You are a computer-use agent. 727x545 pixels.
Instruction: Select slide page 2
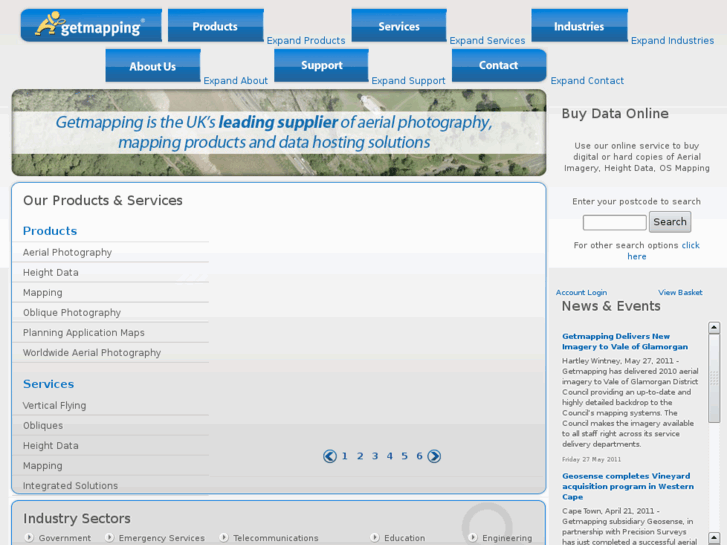coord(360,456)
